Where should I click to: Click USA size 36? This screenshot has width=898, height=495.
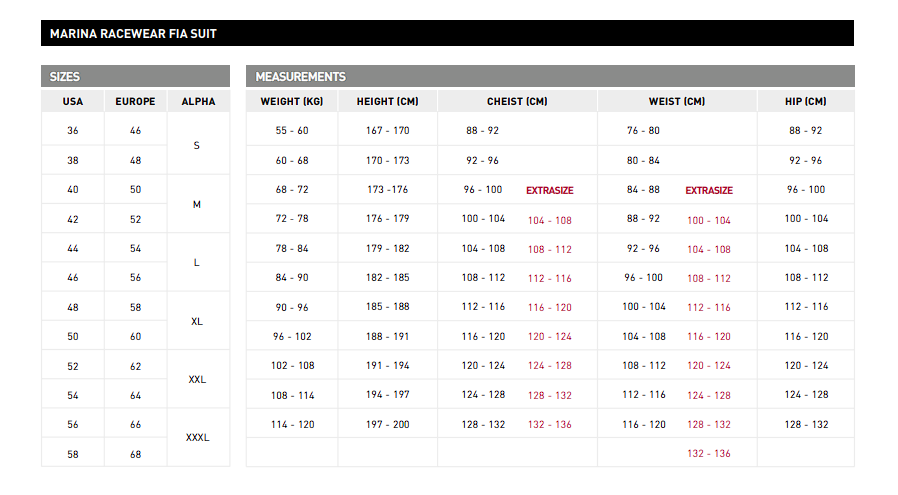tap(73, 131)
